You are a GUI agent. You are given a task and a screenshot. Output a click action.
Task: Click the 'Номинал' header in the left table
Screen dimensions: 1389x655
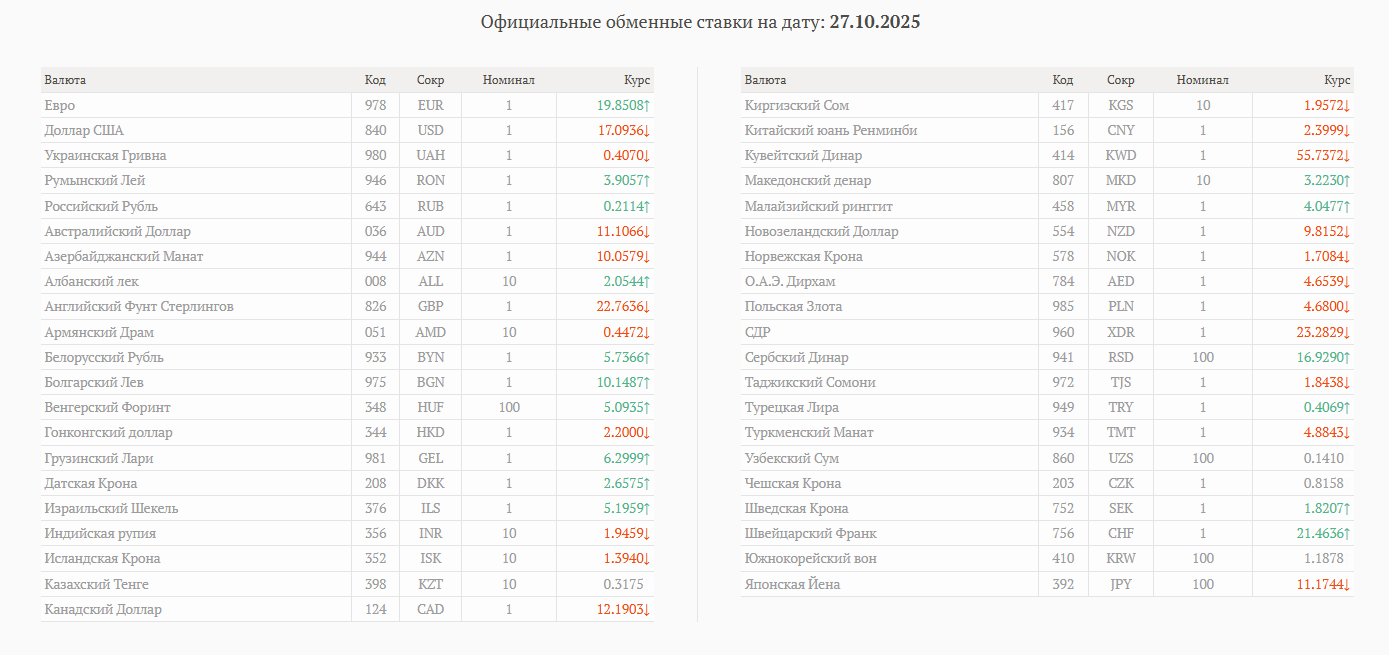pos(508,80)
